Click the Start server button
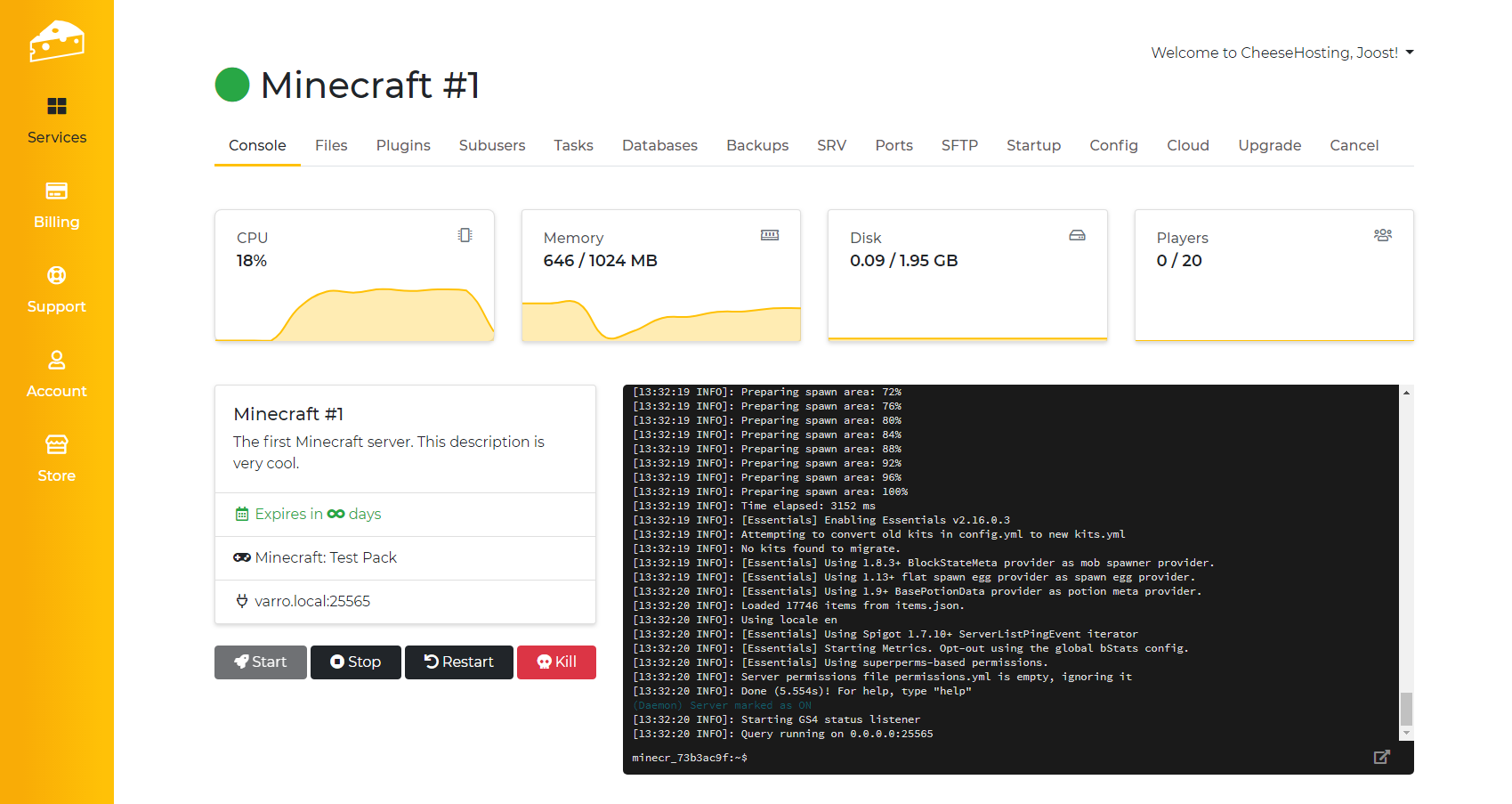The image size is (1512, 804). tap(260, 662)
